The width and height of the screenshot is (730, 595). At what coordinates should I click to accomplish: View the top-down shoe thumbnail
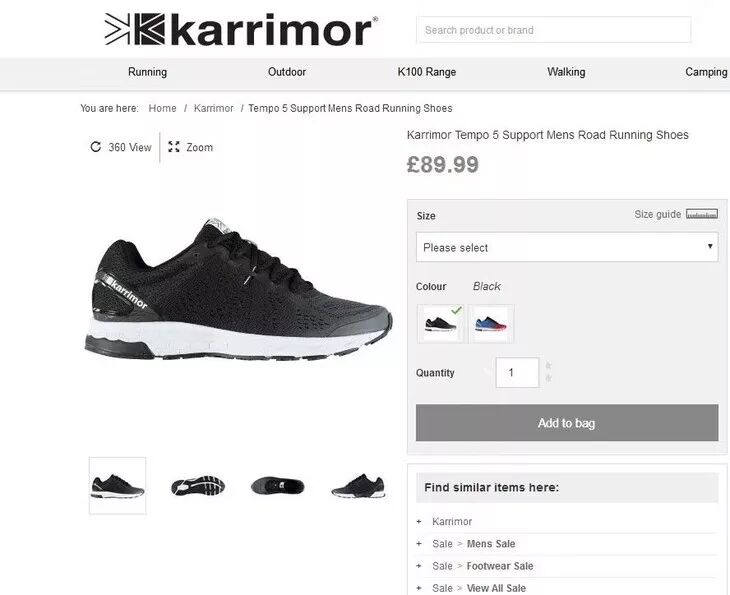(277, 486)
